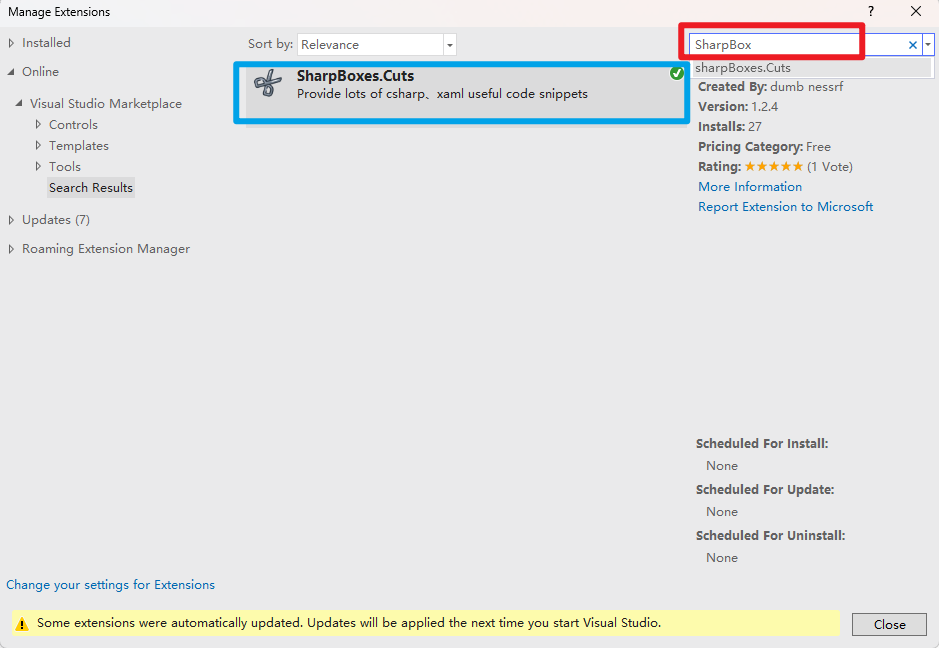The image size is (939, 648).
Task: Select the Tools label
Action: click(65, 166)
